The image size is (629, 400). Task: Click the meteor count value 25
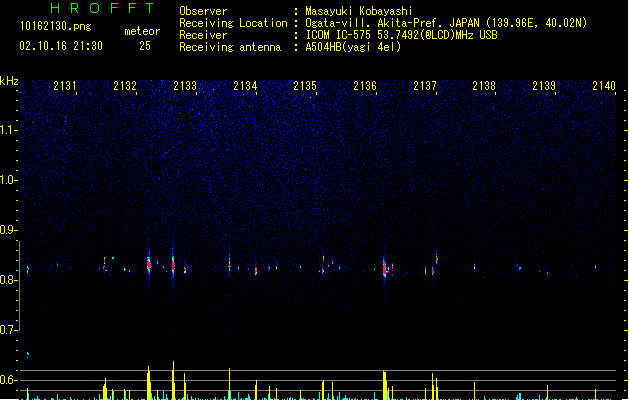[x=145, y=46]
